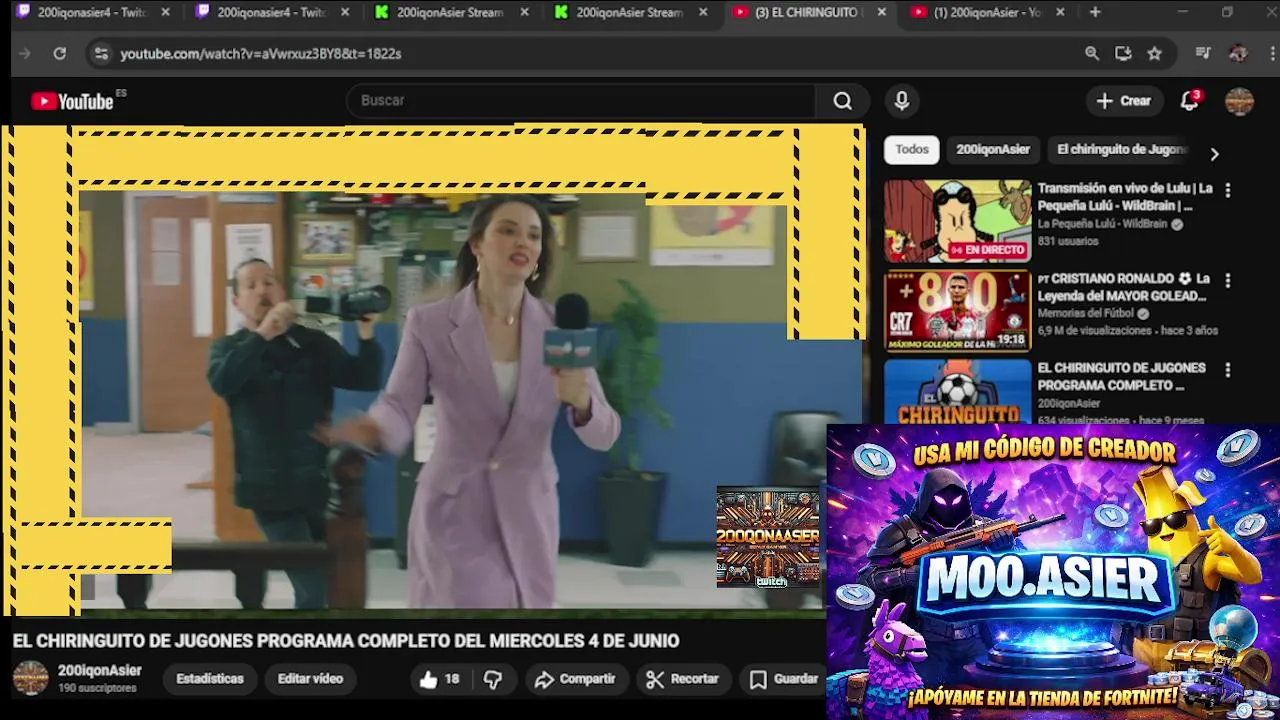Viewport: 1280px width, 720px height.
Task: Switch to the second 200iqonAsier Stream tab
Action: (629, 12)
